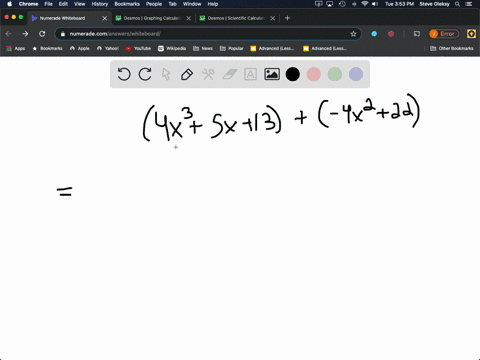Click the blue circular extension icon

coord(374,34)
